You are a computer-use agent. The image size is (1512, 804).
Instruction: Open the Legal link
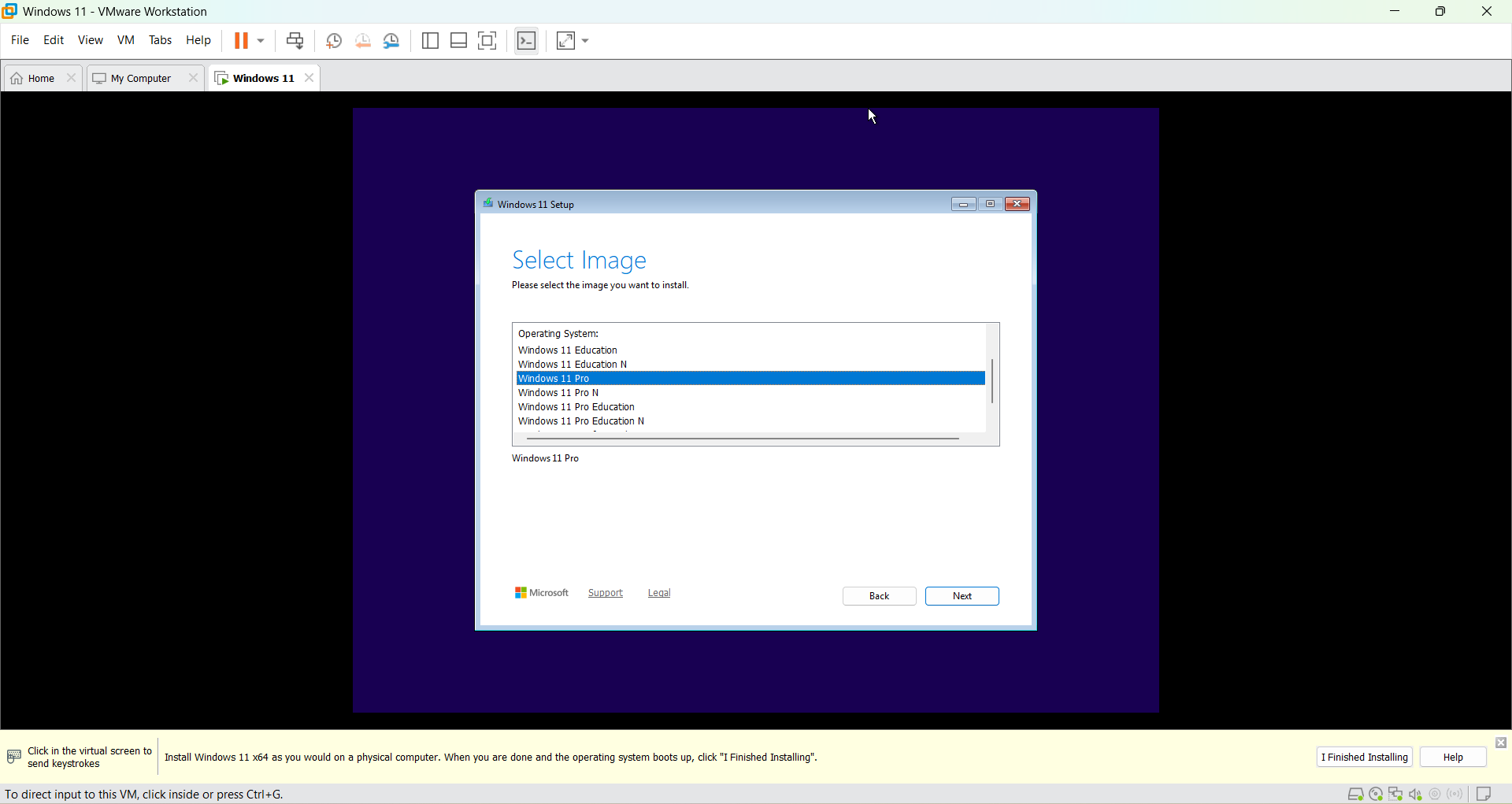[x=659, y=593]
